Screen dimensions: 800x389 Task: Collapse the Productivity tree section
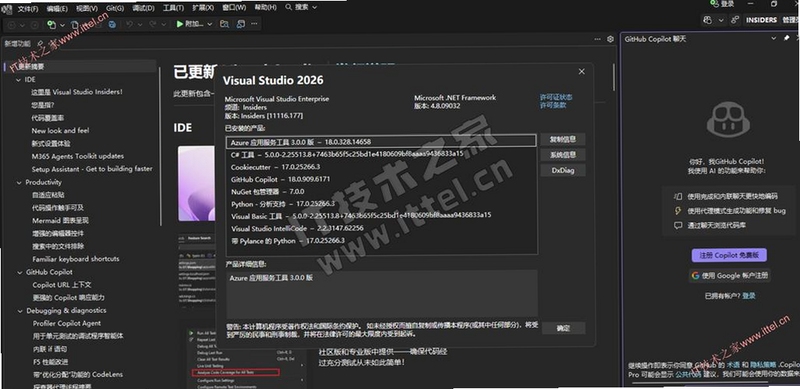pyautogui.click(x=19, y=182)
